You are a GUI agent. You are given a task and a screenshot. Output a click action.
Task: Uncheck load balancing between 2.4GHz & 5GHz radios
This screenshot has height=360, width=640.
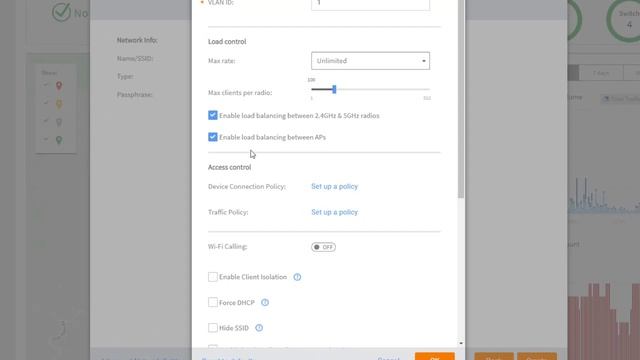[x=213, y=116]
